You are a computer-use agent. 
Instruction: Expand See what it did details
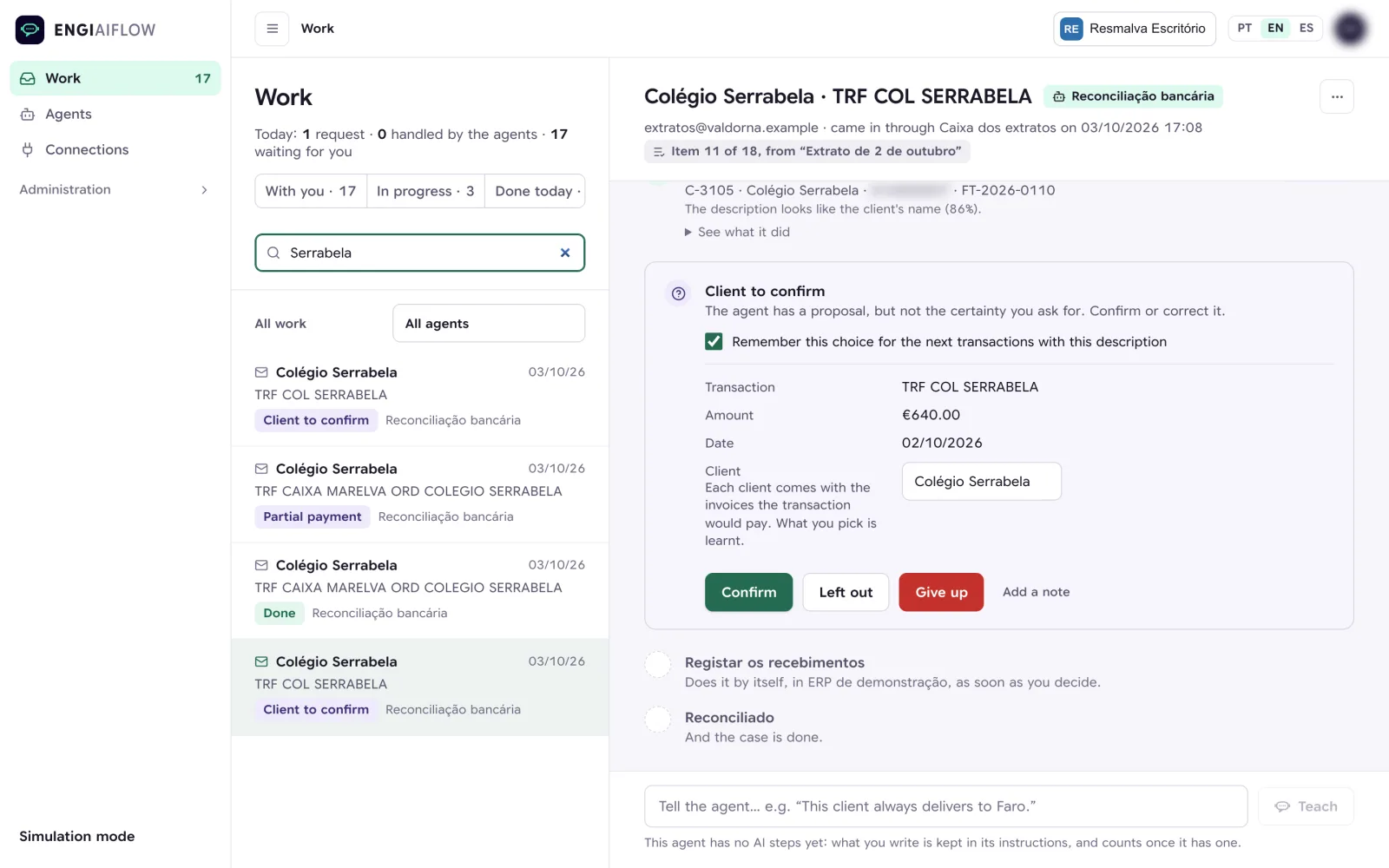click(x=737, y=232)
